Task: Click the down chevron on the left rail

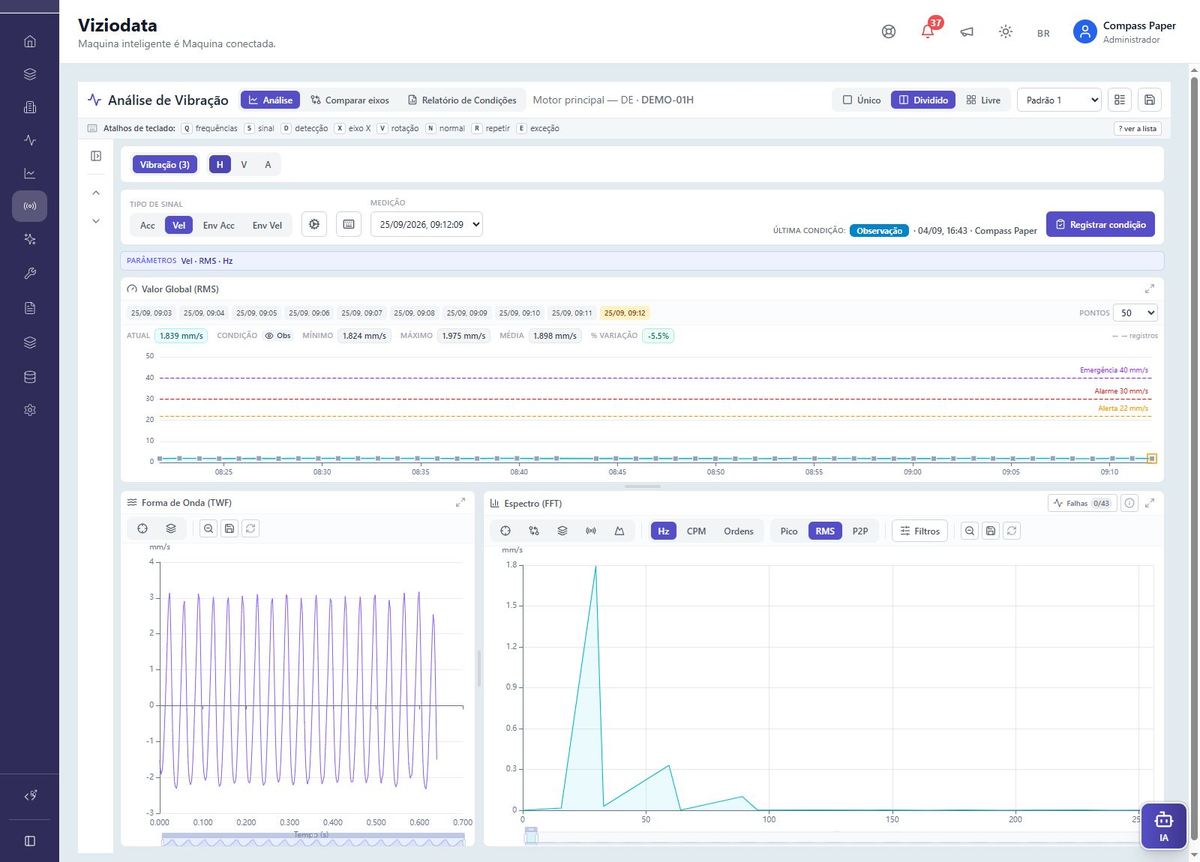Action: (x=96, y=220)
